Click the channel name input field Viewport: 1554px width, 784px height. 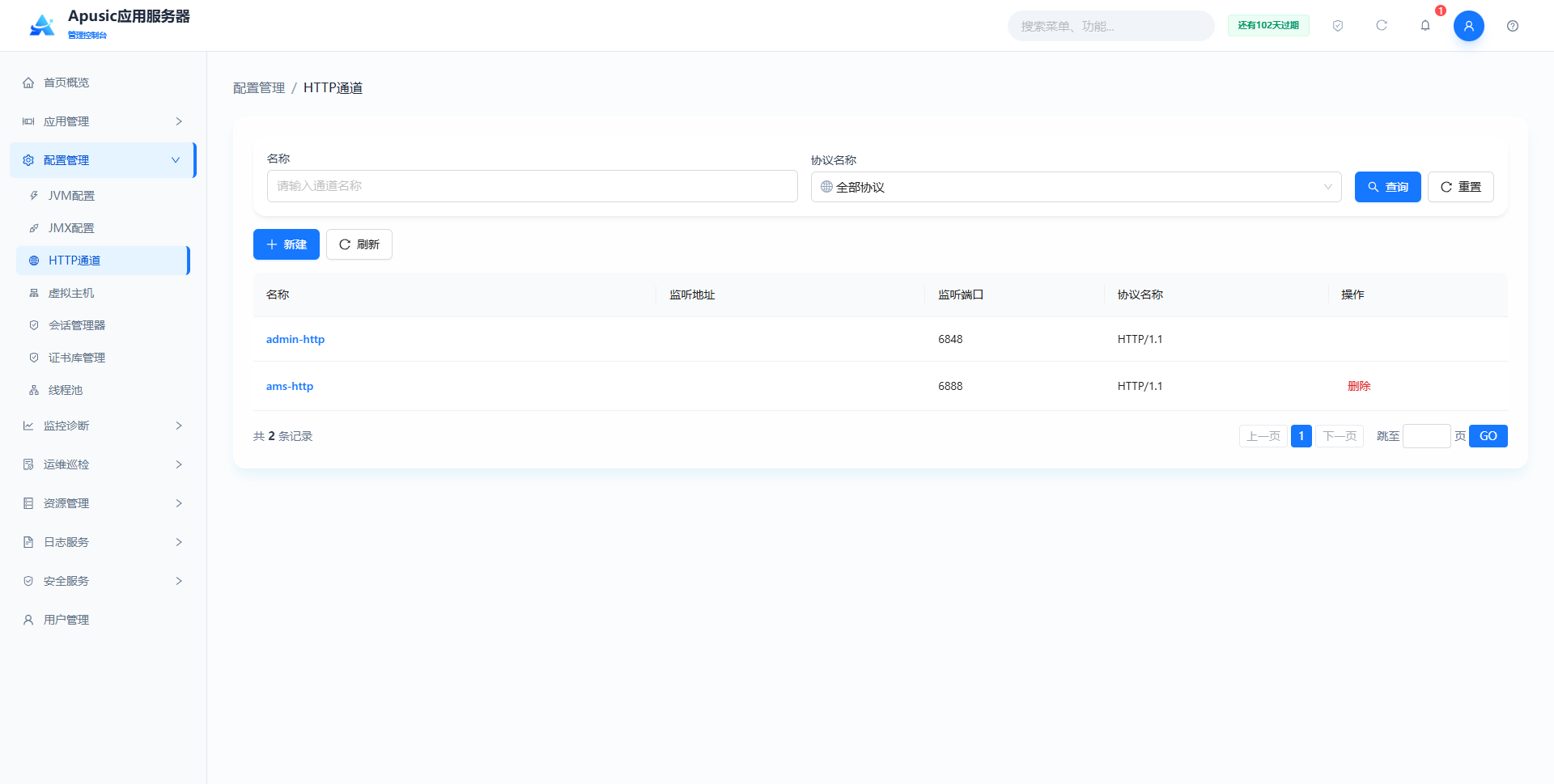coord(532,186)
